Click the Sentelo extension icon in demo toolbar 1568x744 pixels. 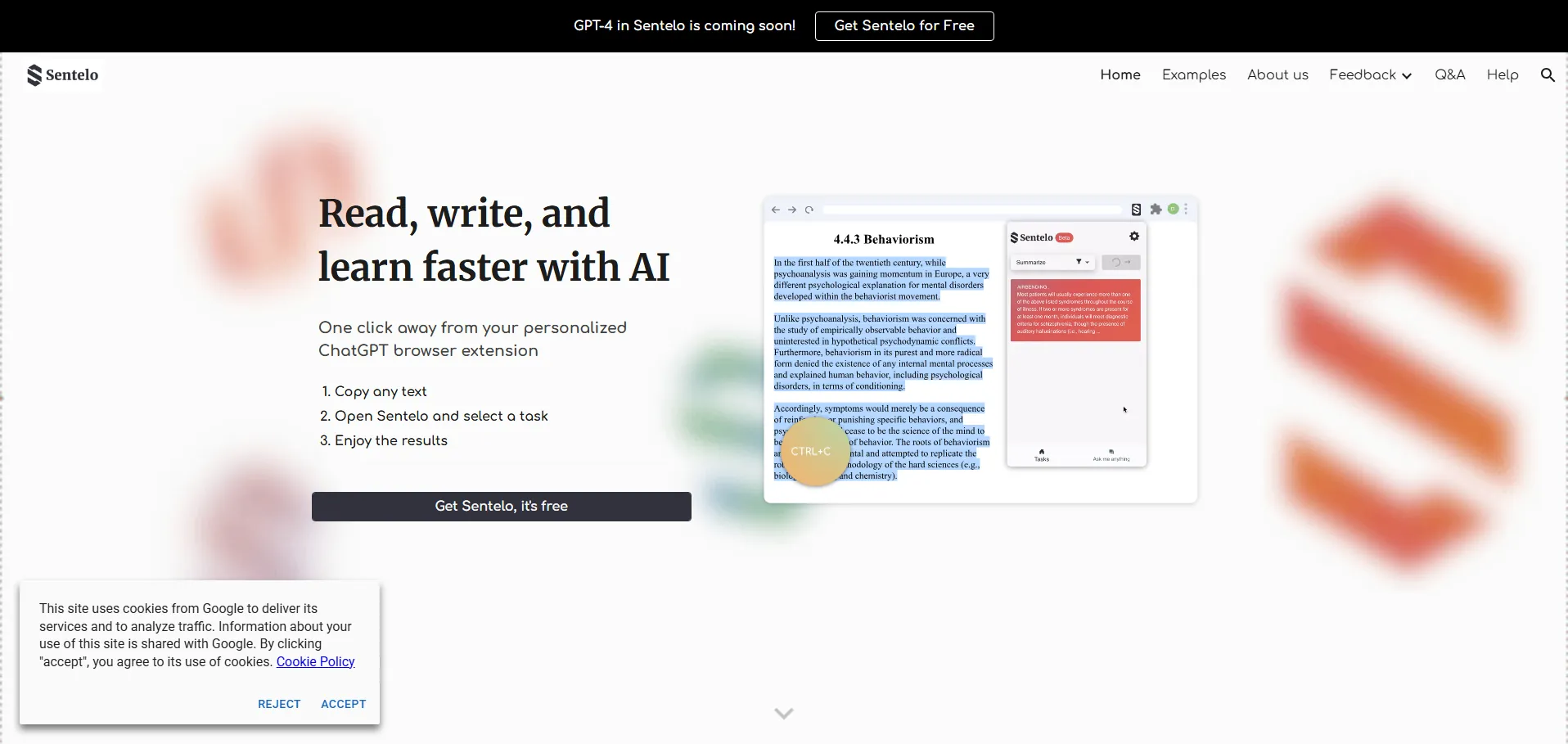1136,210
